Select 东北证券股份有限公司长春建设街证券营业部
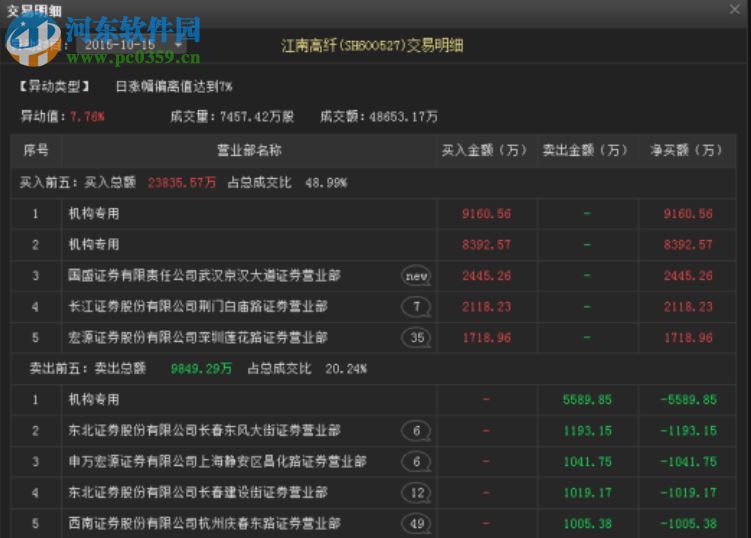This screenshot has height=538, width=751. coord(198,492)
